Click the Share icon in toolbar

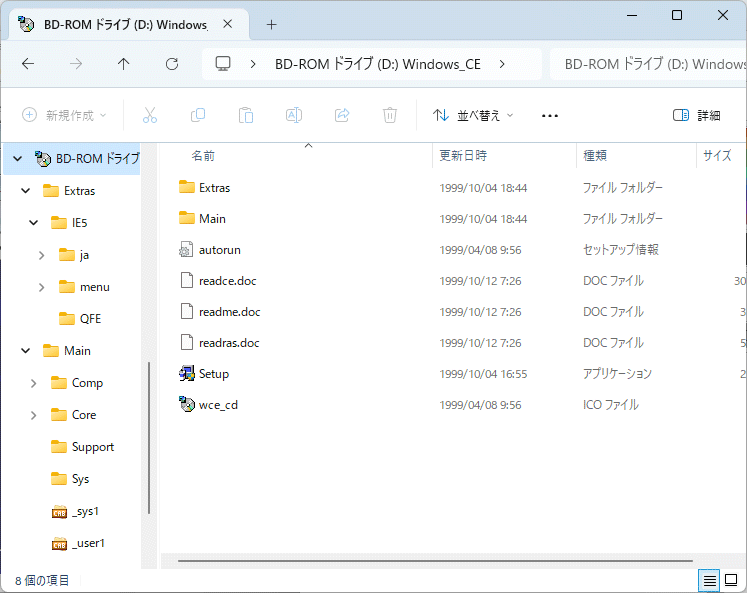click(342, 115)
